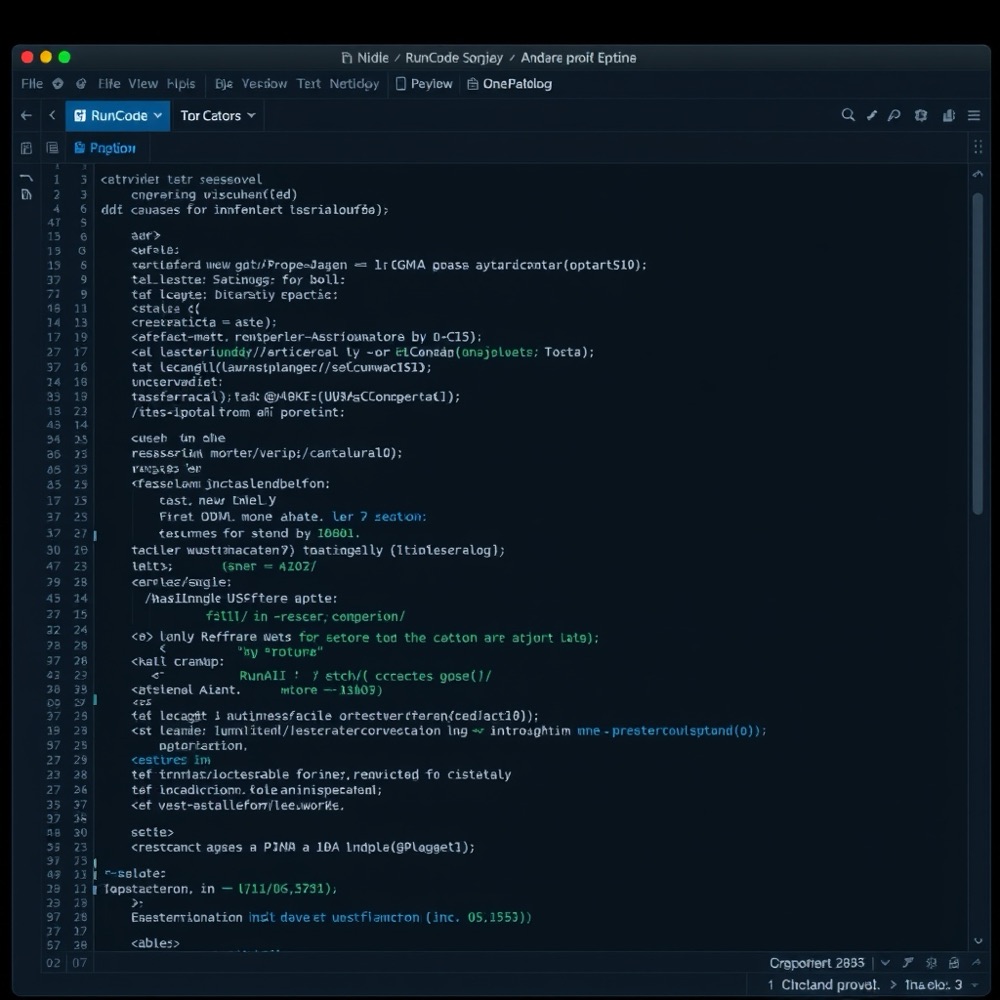The width and height of the screenshot is (1000, 1000).
Task: Open the View menu
Action: [x=143, y=84]
